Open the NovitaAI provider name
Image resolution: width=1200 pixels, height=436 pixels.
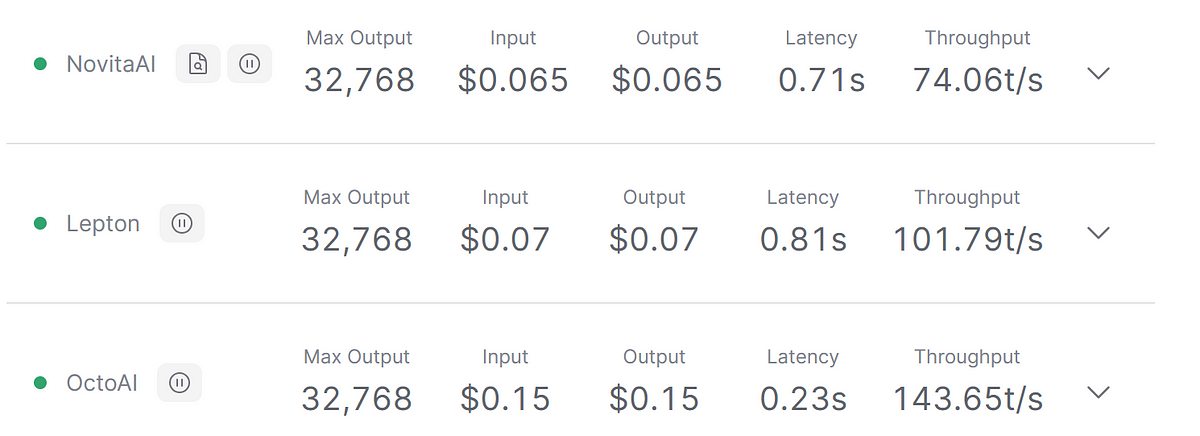click(111, 64)
